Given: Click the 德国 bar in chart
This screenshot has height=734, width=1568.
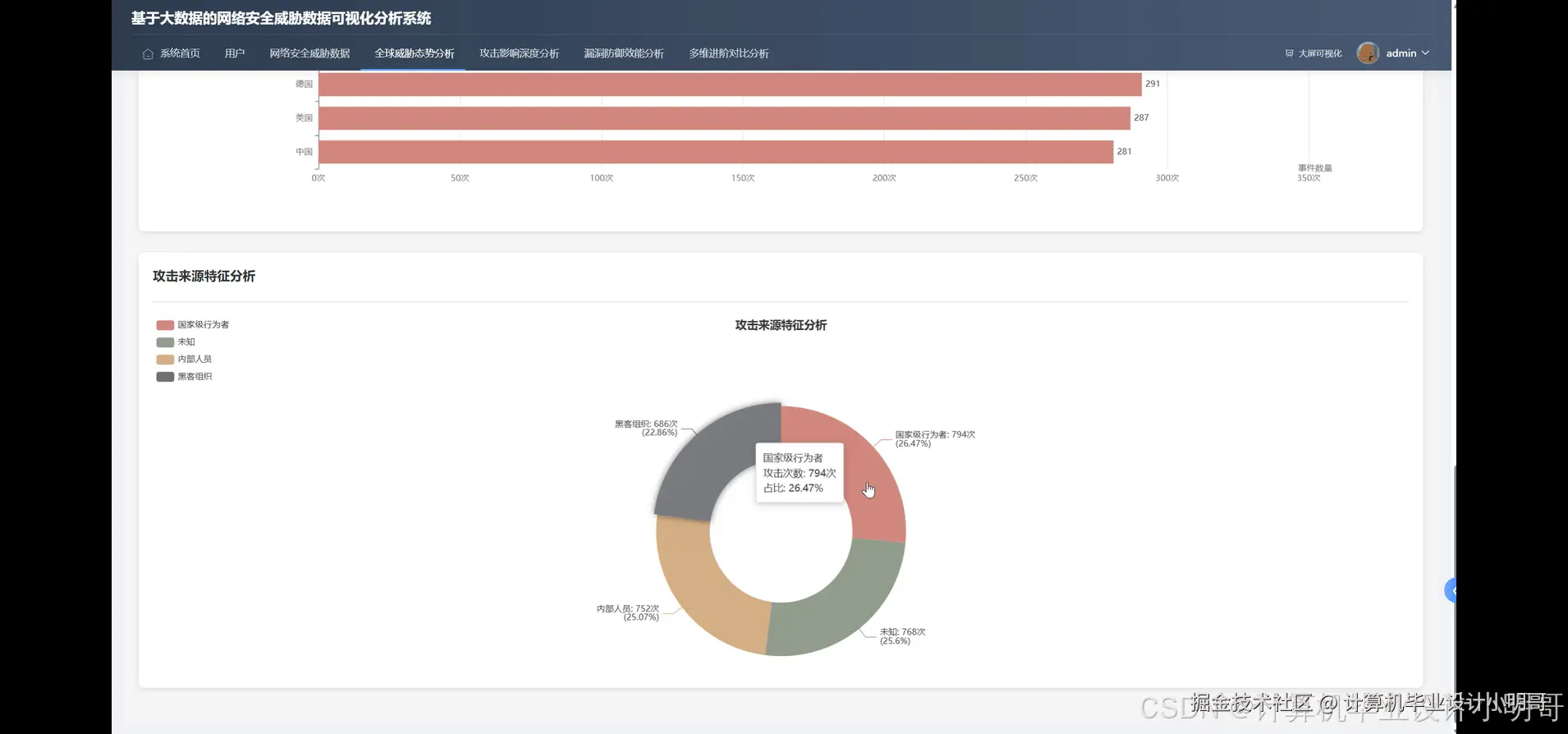Looking at the screenshot, I should pos(730,84).
